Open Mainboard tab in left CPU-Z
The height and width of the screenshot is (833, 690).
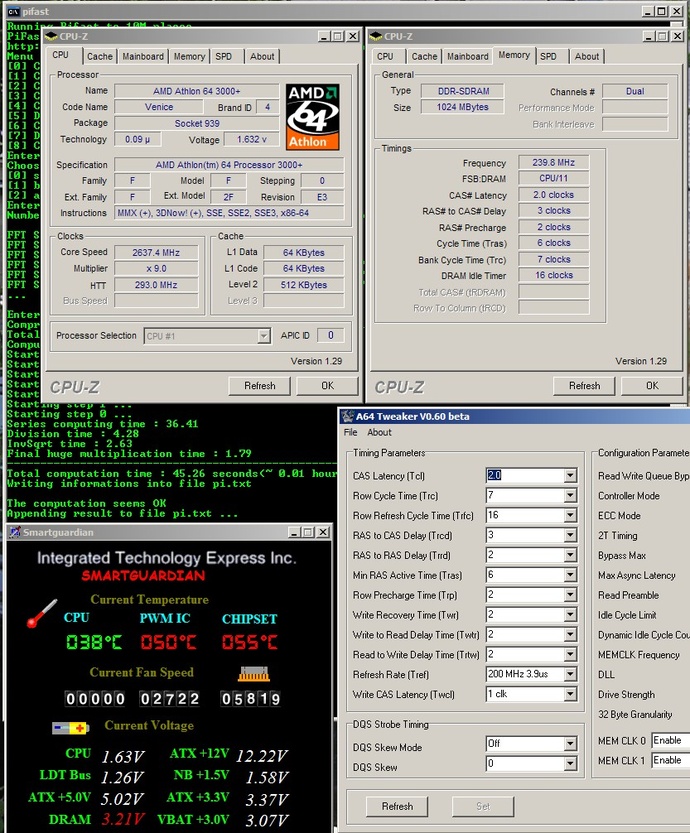pos(143,56)
